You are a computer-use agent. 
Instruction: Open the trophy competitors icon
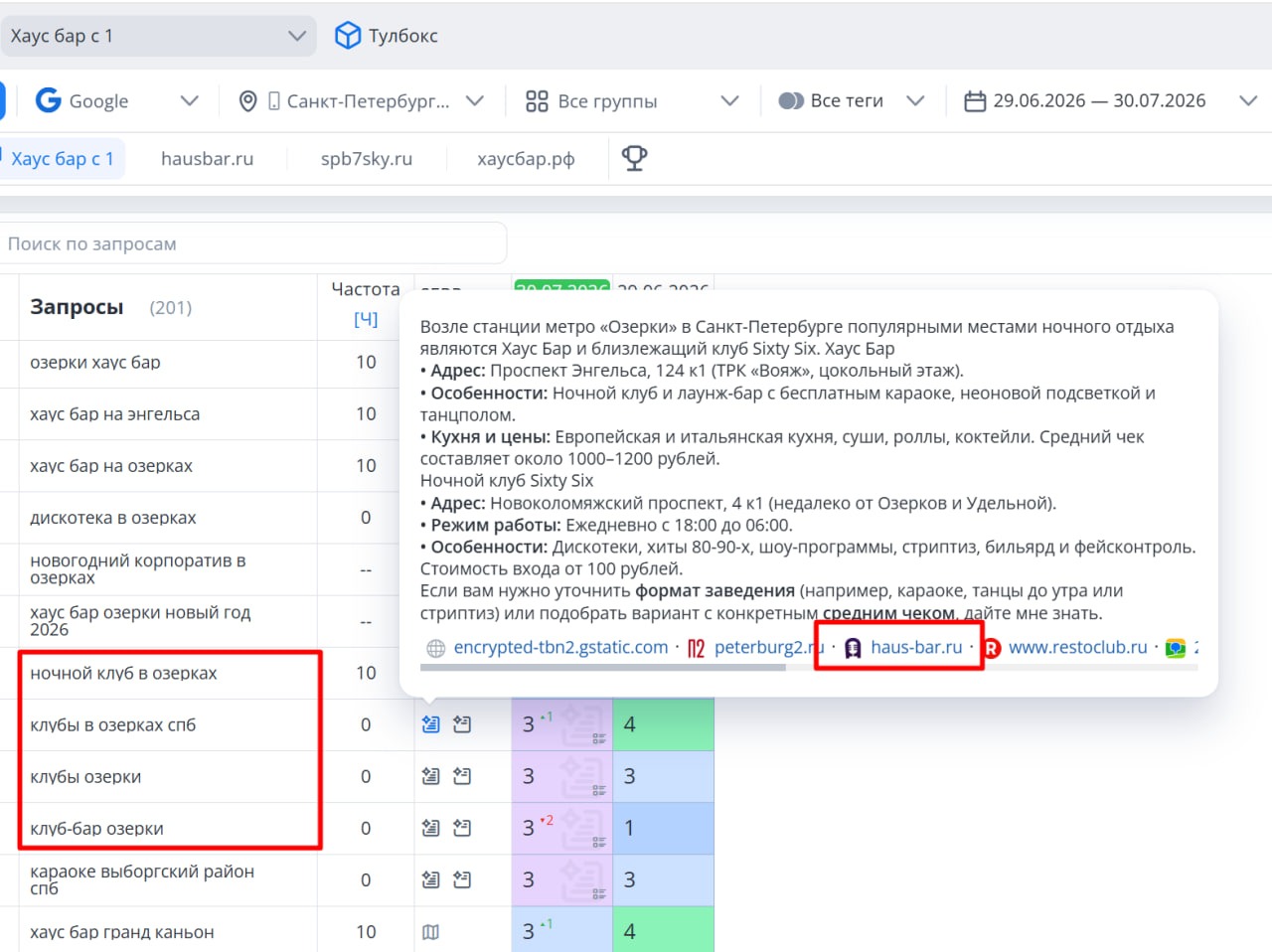click(634, 158)
